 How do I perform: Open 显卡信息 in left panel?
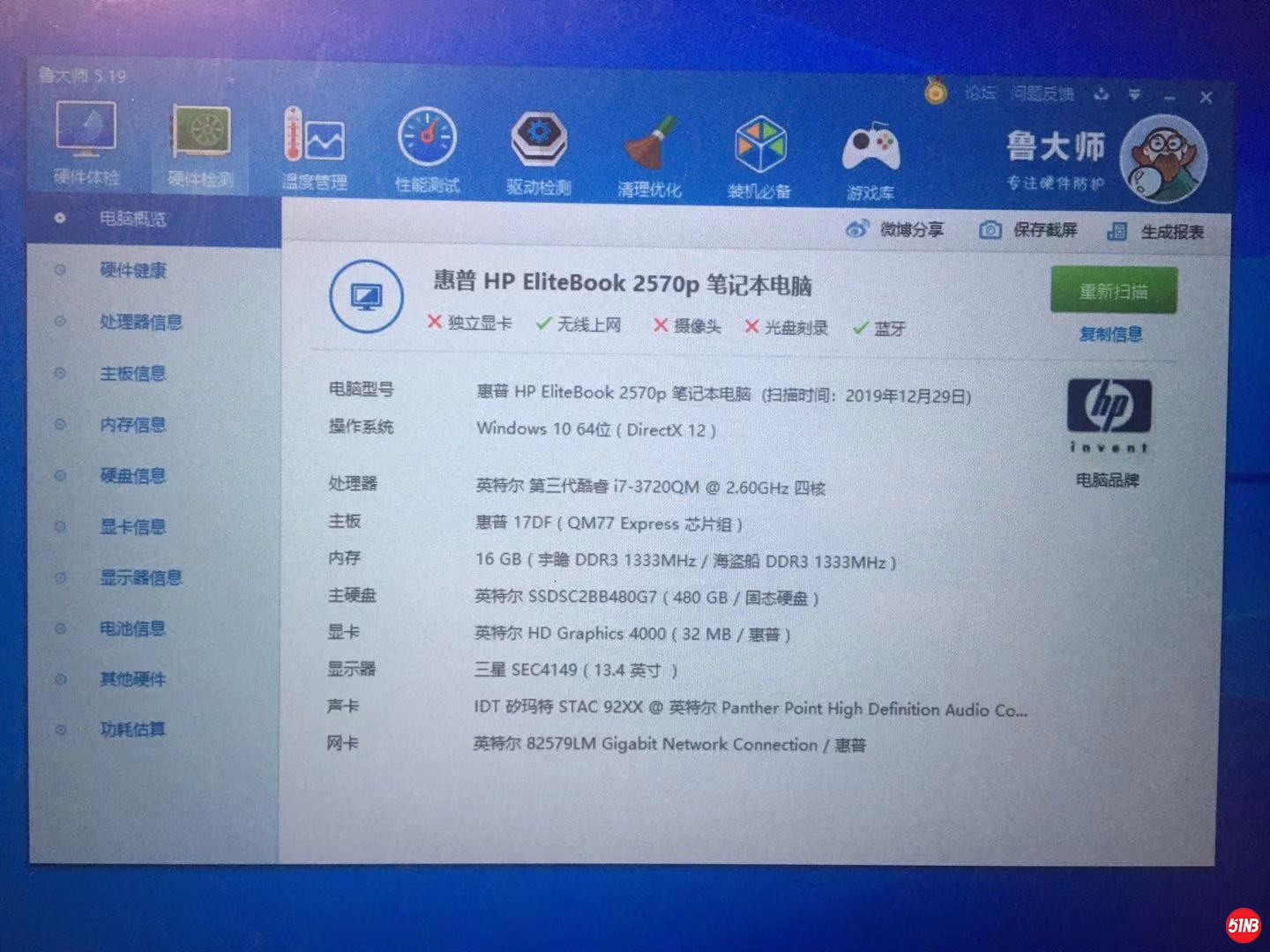[x=132, y=527]
